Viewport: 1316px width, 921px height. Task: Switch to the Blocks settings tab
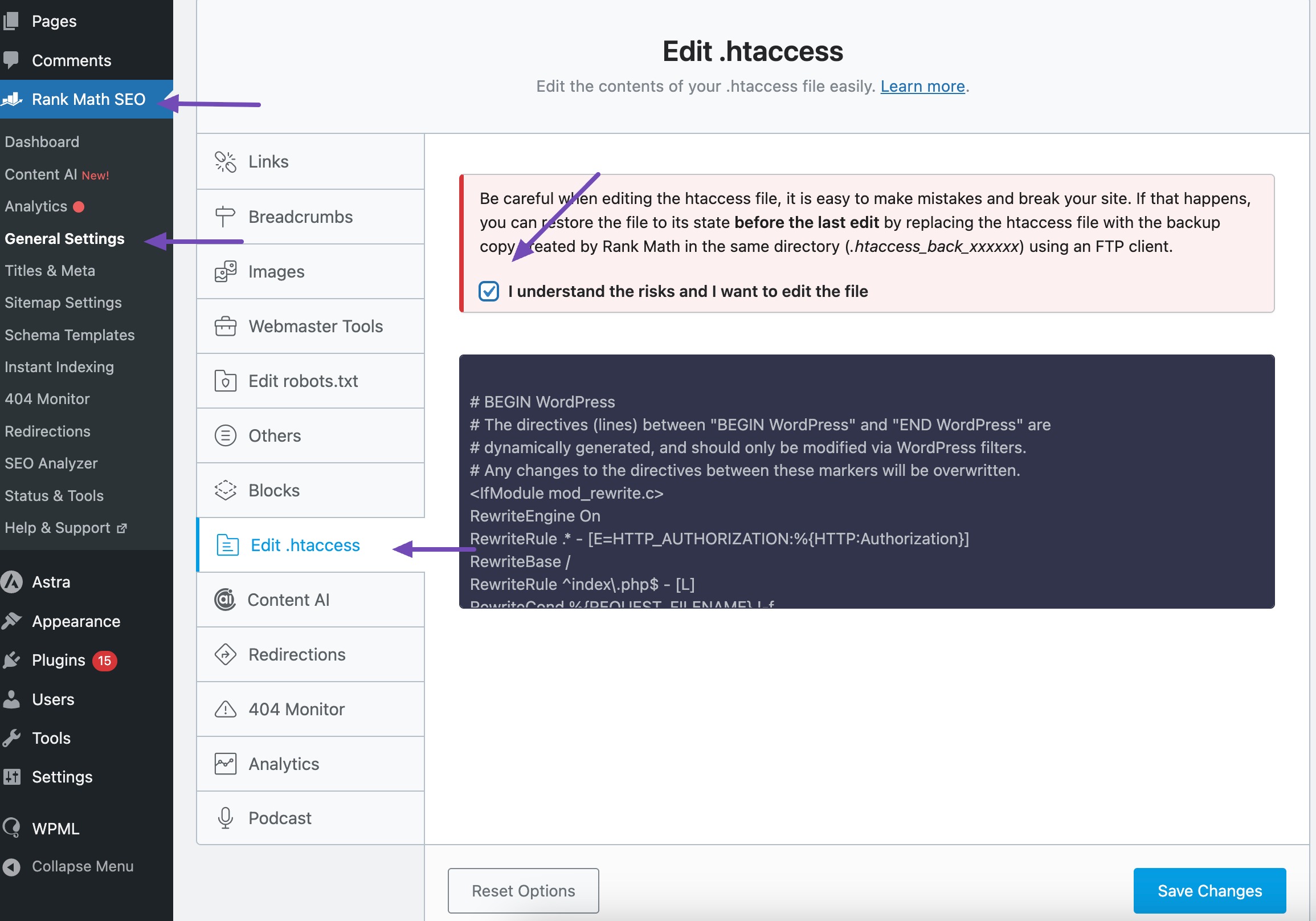pos(310,490)
